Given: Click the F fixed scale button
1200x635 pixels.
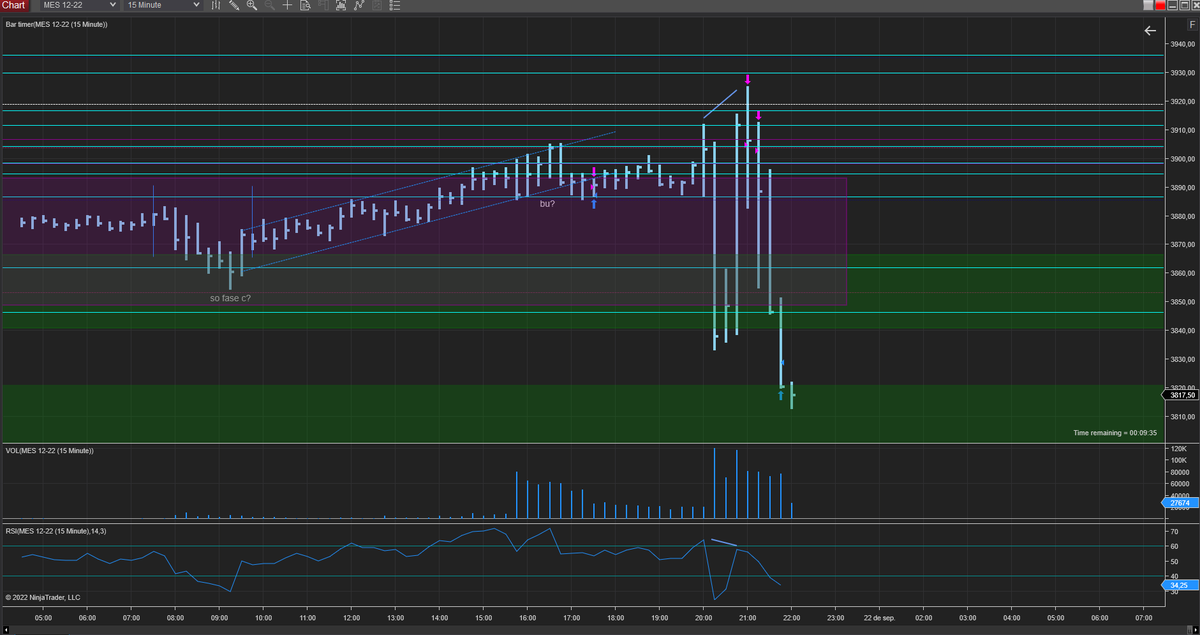Looking at the screenshot, I should tap(1192, 23).
